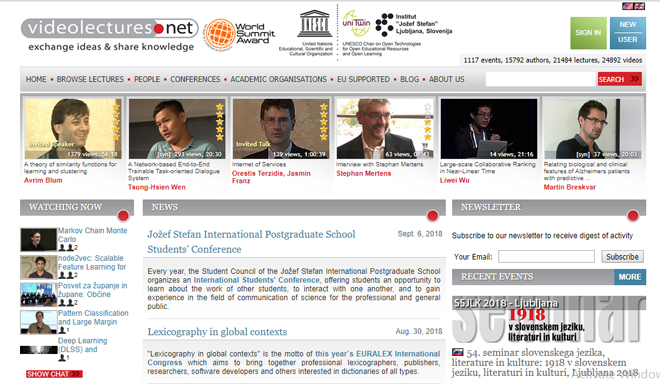The image size is (660, 384).
Task: Open the Conferences menu item
Action: [195, 79]
